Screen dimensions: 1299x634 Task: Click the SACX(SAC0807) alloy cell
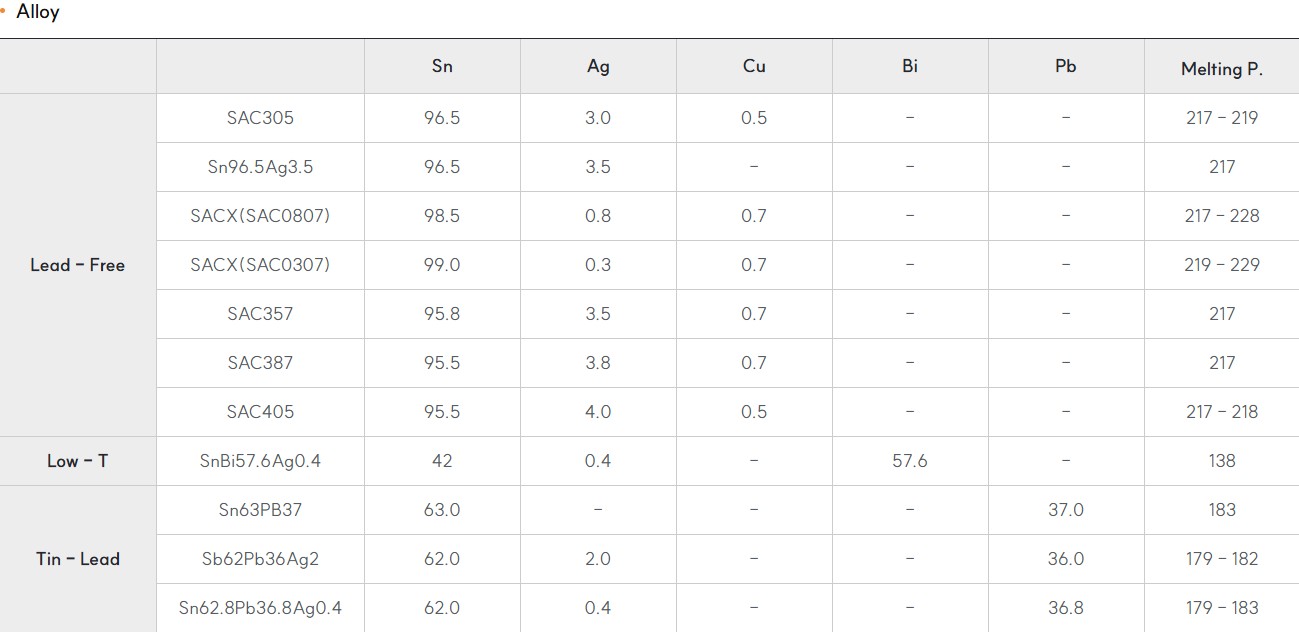coord(260,216)
